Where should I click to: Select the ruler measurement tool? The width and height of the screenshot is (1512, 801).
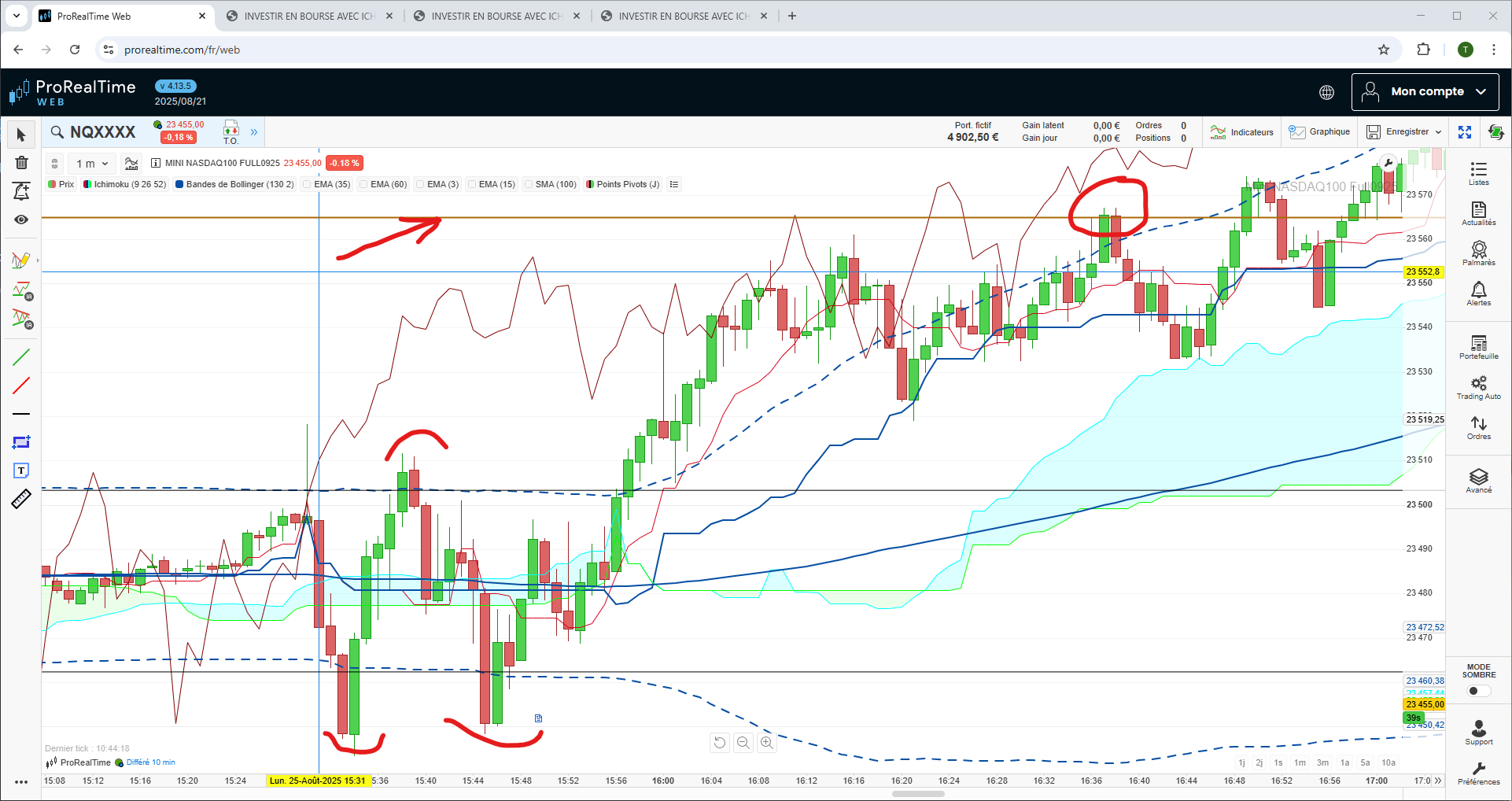tap(21, 499)
